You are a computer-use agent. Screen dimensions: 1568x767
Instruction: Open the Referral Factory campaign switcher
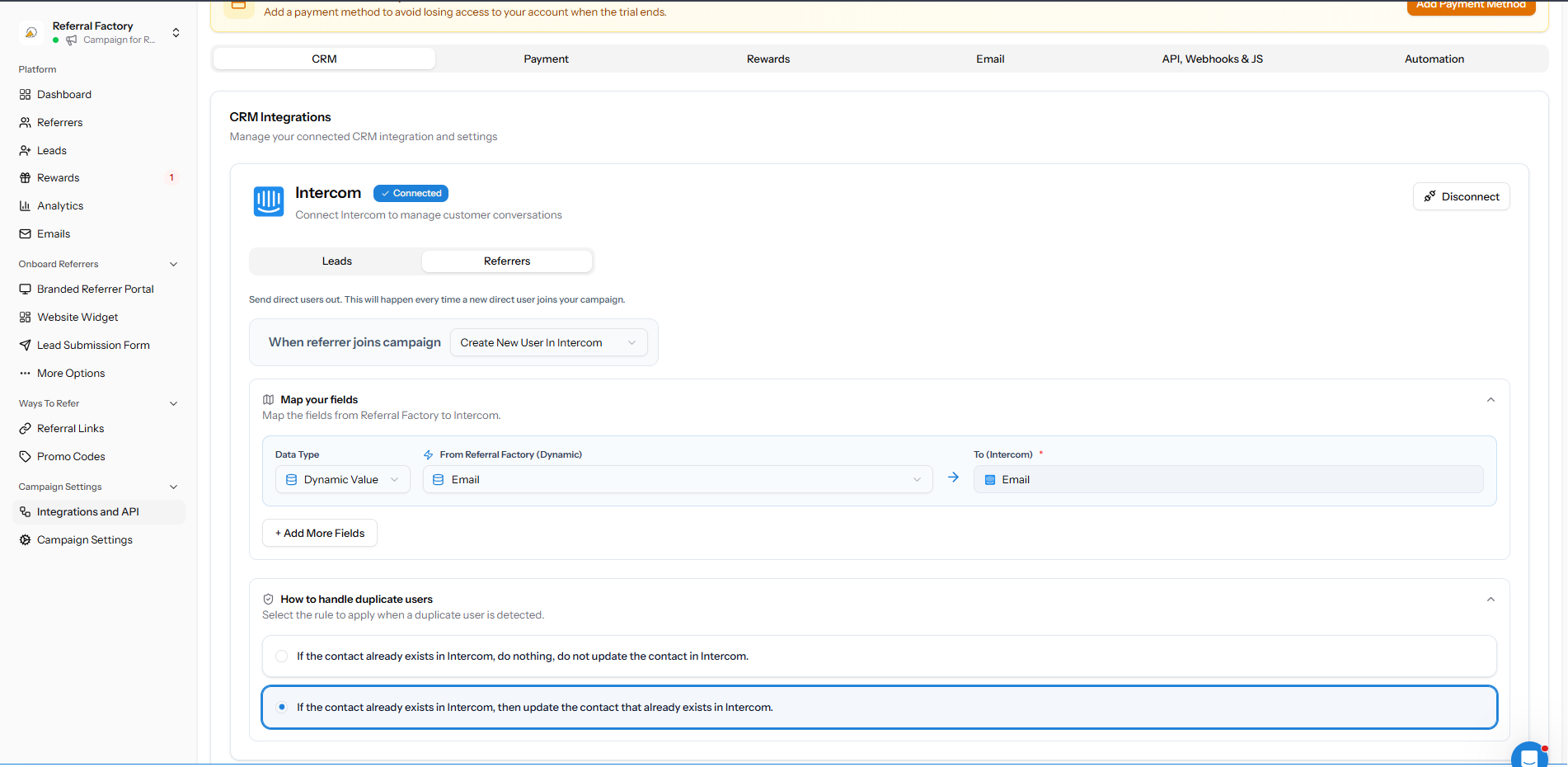pyautogui.click(x=100, y=33)
